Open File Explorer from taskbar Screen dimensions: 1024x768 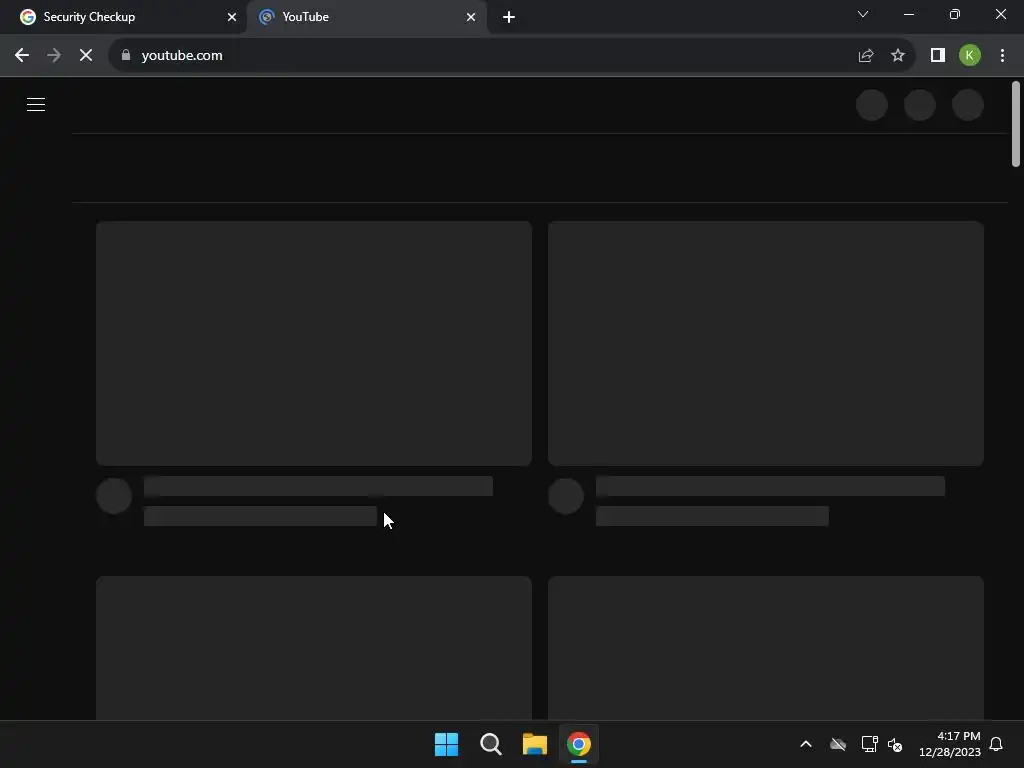tap(535, 744)
